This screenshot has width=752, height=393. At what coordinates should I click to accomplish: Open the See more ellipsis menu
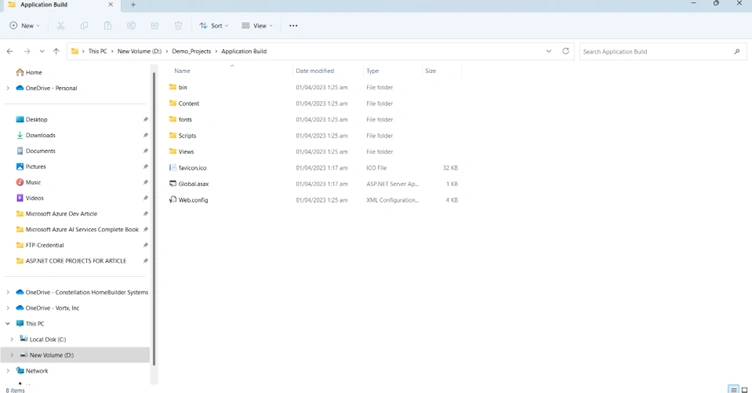pyautogui.click(x=293, y=26)
